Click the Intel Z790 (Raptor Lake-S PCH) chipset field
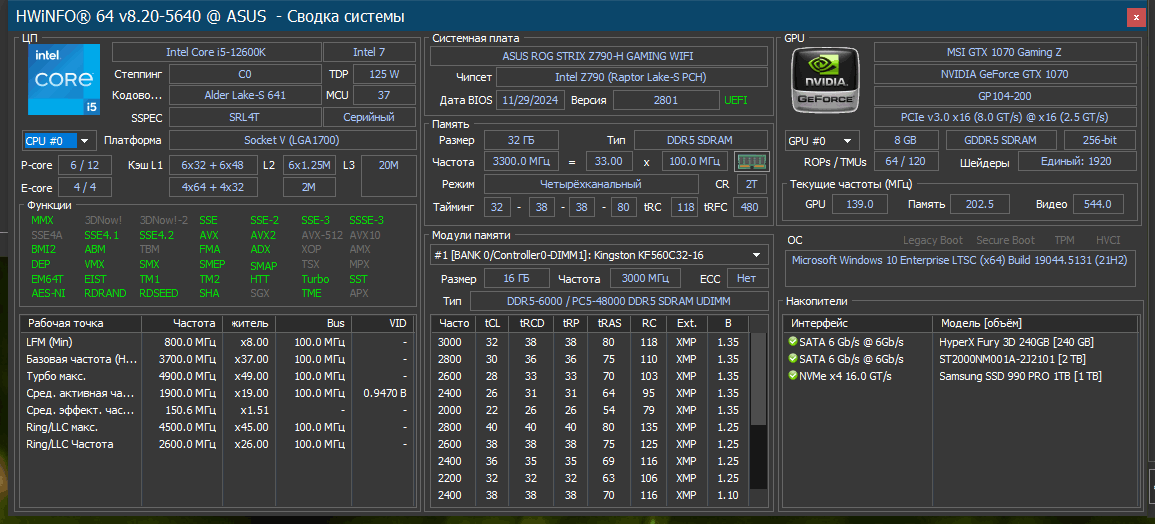The height and width of the screenshot is (524, 1155). point(631,77)
